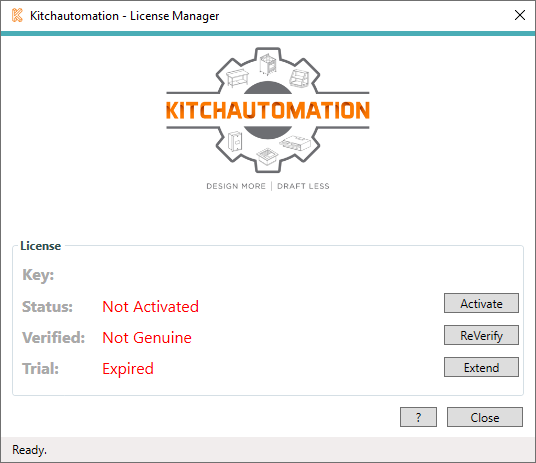Click the ReVerify button
536x463 pixels.
click(481, 335)
